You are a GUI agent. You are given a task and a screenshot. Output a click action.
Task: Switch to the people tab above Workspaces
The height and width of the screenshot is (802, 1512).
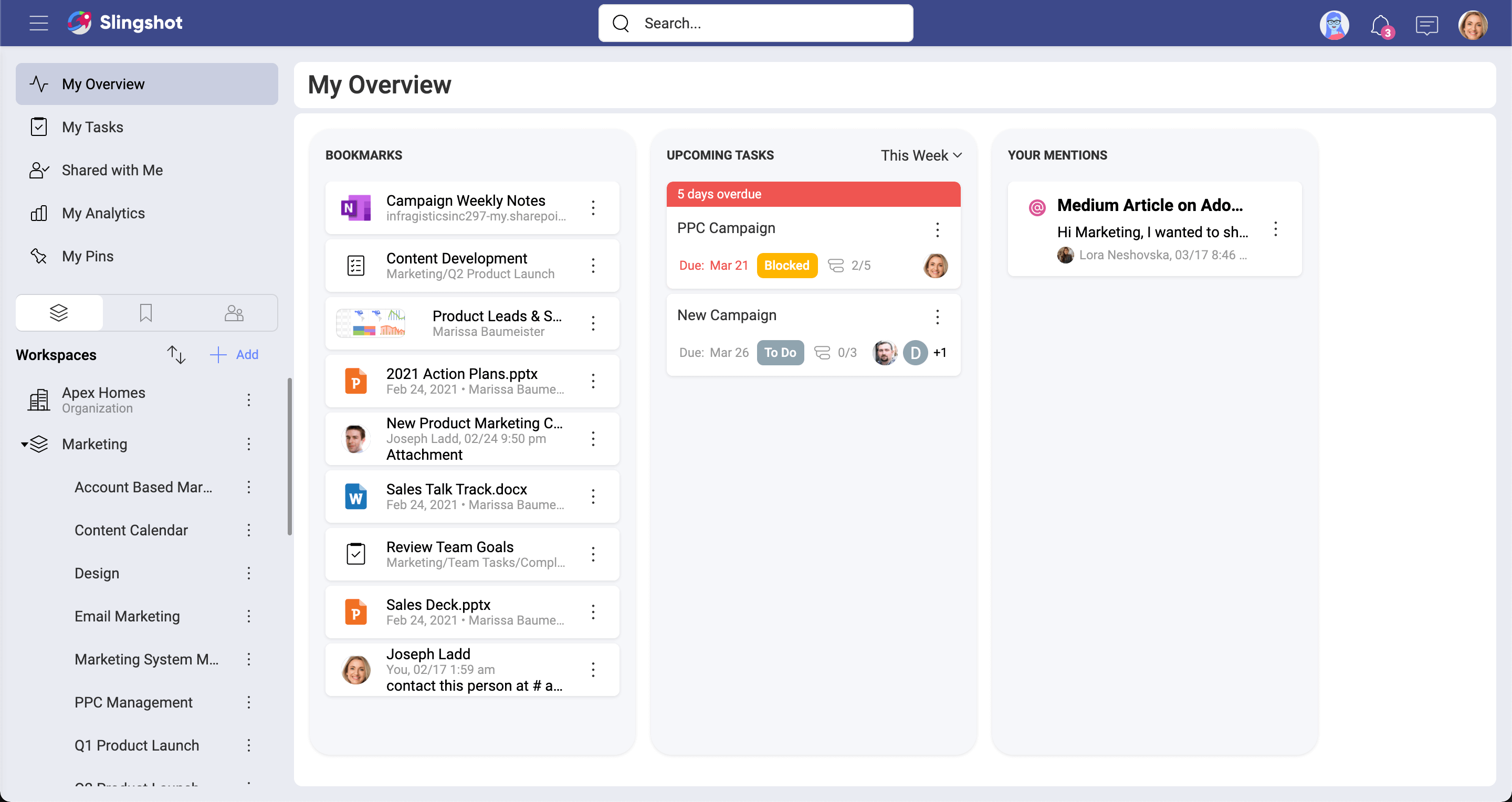[x=234, y=312]
